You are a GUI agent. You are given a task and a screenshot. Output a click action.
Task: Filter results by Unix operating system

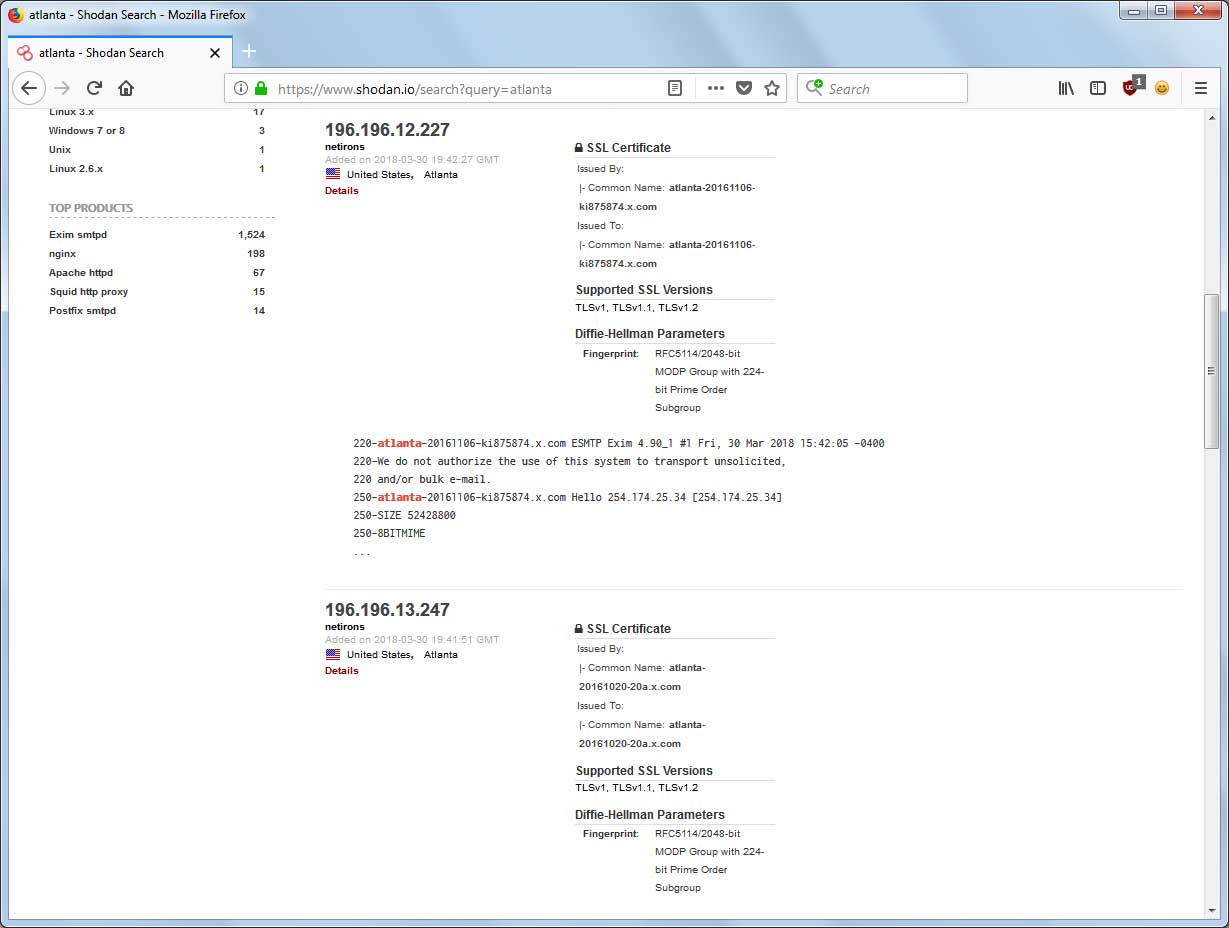(x=60, y=149)
